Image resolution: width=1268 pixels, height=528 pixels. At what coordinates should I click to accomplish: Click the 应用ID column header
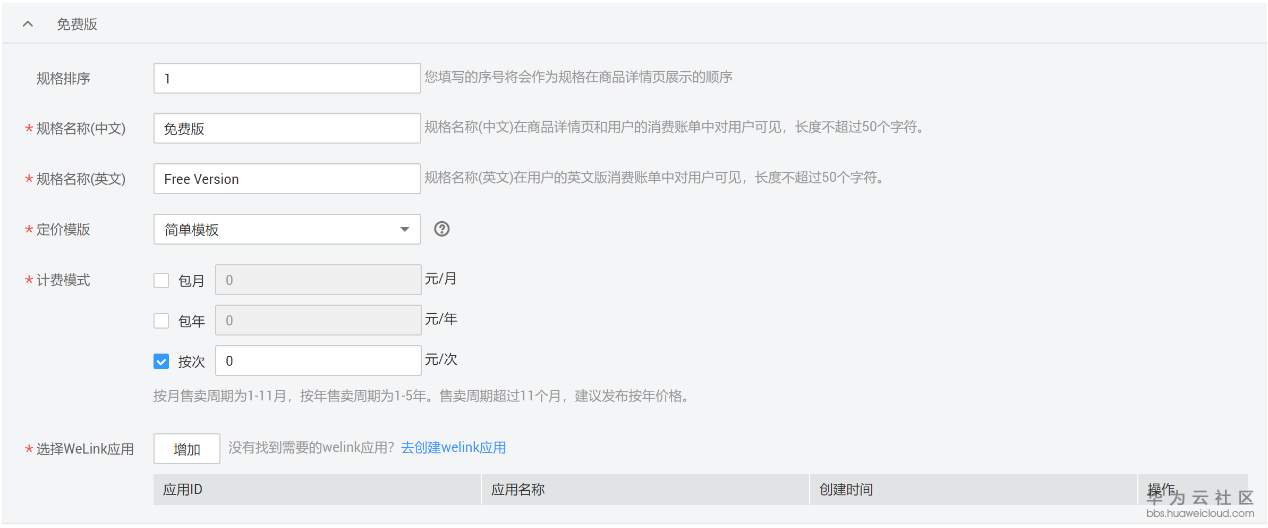(x=183, y=490)
